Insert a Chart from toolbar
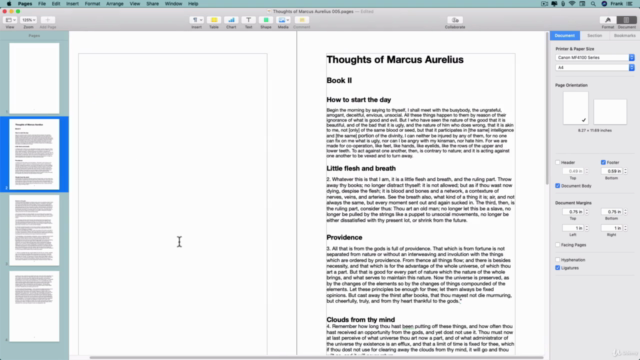The height and width of the screenshot is (360, 640). 231,20
